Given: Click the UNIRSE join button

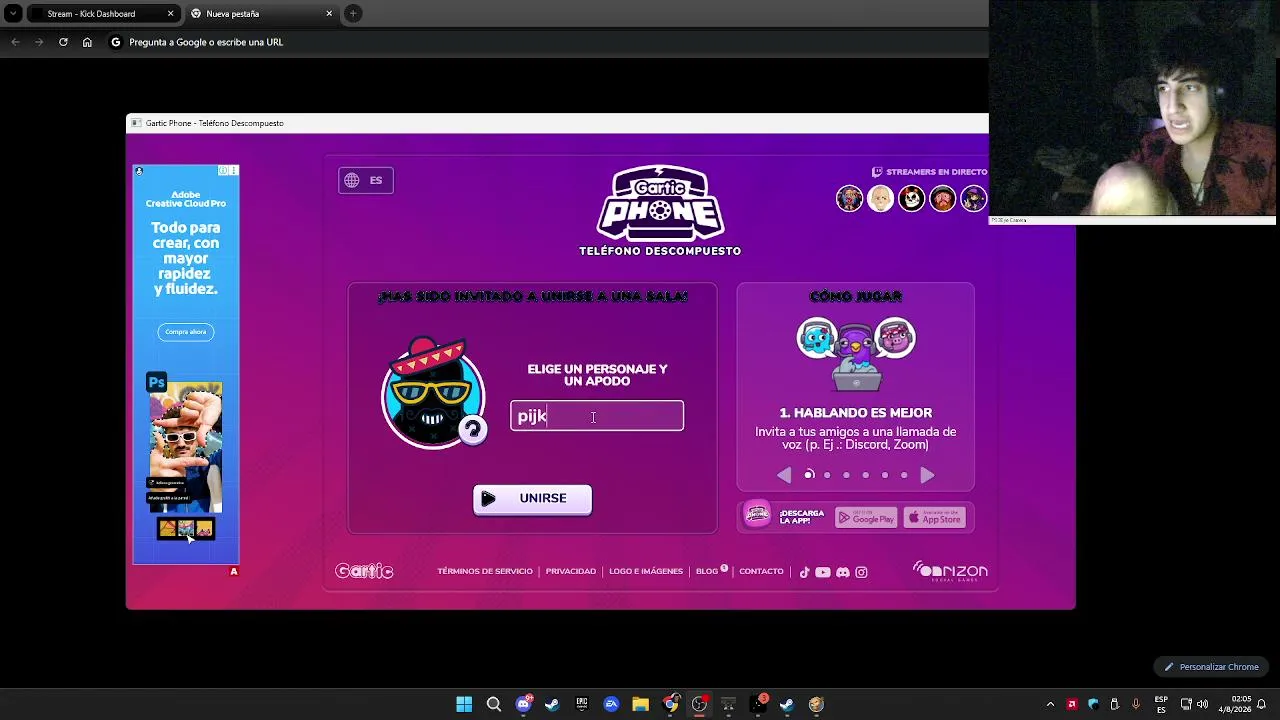Looking at the screenshot, I should point(532,499).
